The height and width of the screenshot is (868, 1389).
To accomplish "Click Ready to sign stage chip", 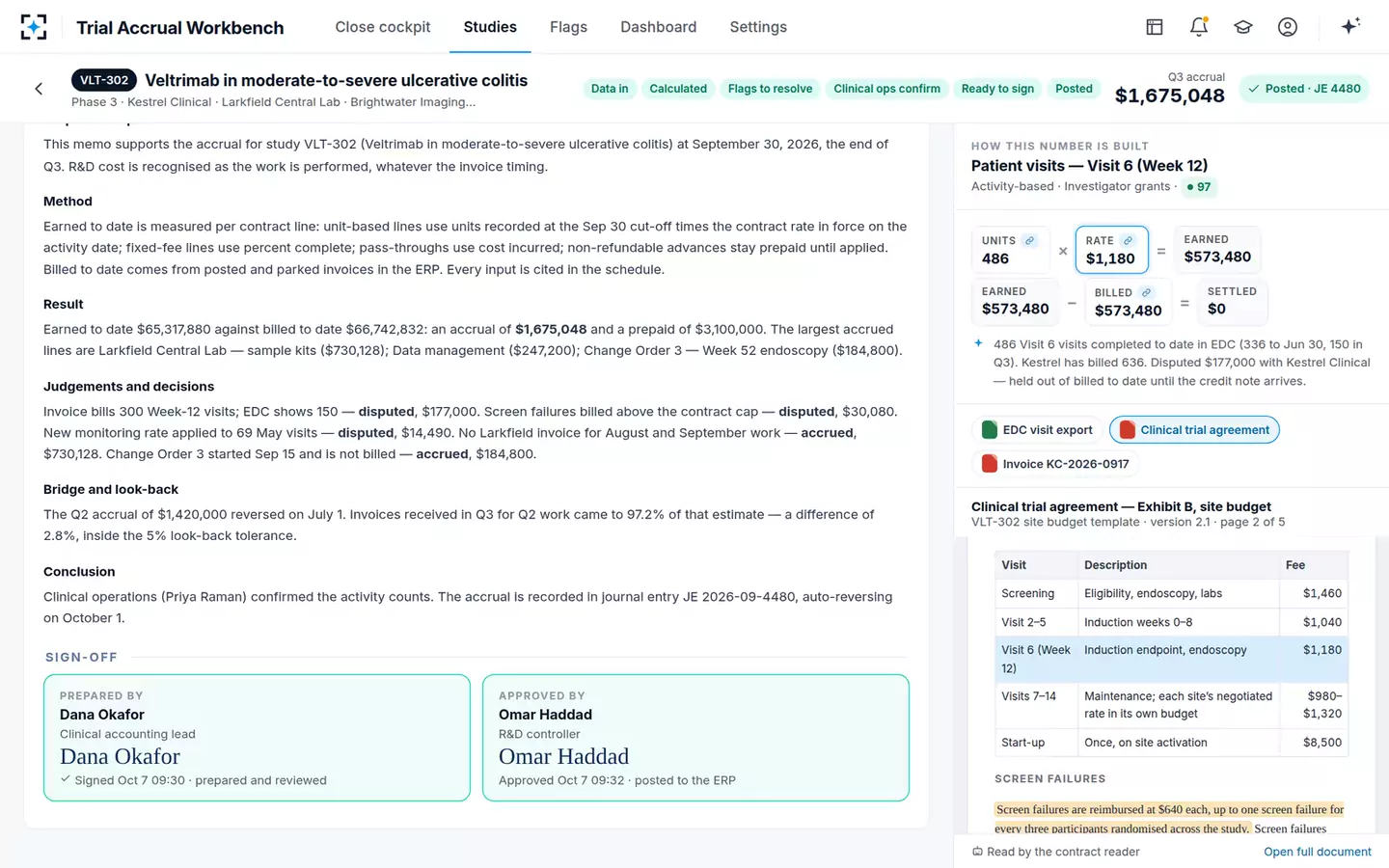I will 997,89.
